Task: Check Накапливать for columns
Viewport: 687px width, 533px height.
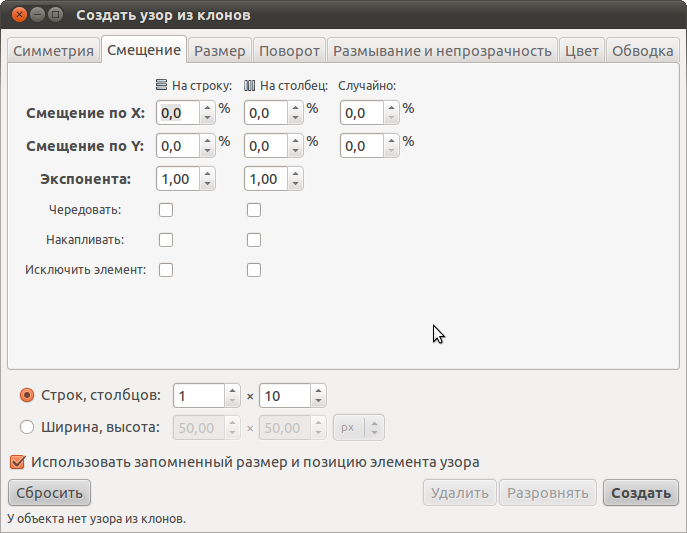Action: coord(254,240)
